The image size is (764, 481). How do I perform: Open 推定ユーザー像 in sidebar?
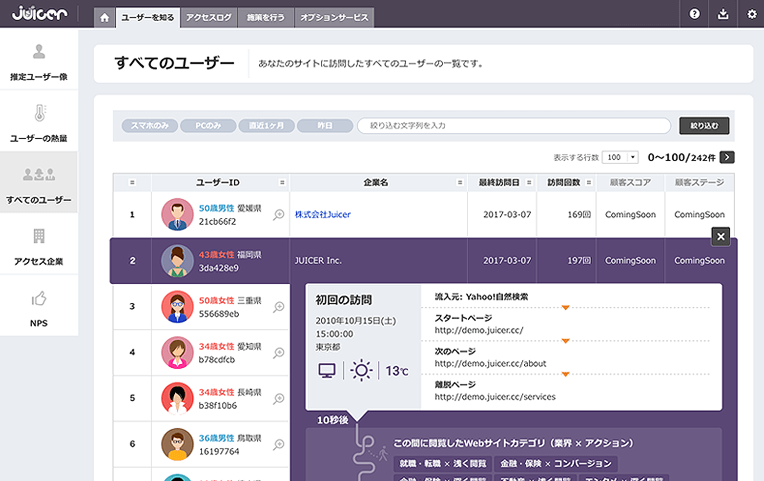[x=39, y=61]
